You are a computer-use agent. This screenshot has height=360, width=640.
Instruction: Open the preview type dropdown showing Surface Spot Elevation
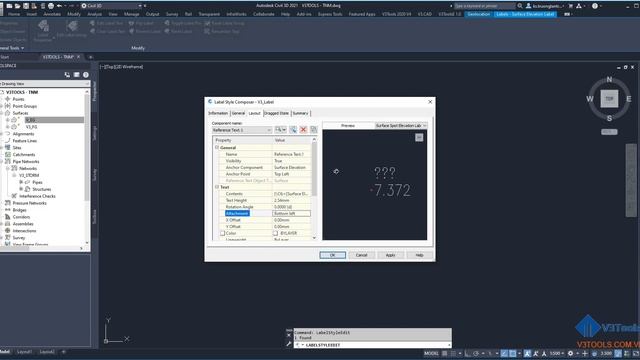[401, 125]
